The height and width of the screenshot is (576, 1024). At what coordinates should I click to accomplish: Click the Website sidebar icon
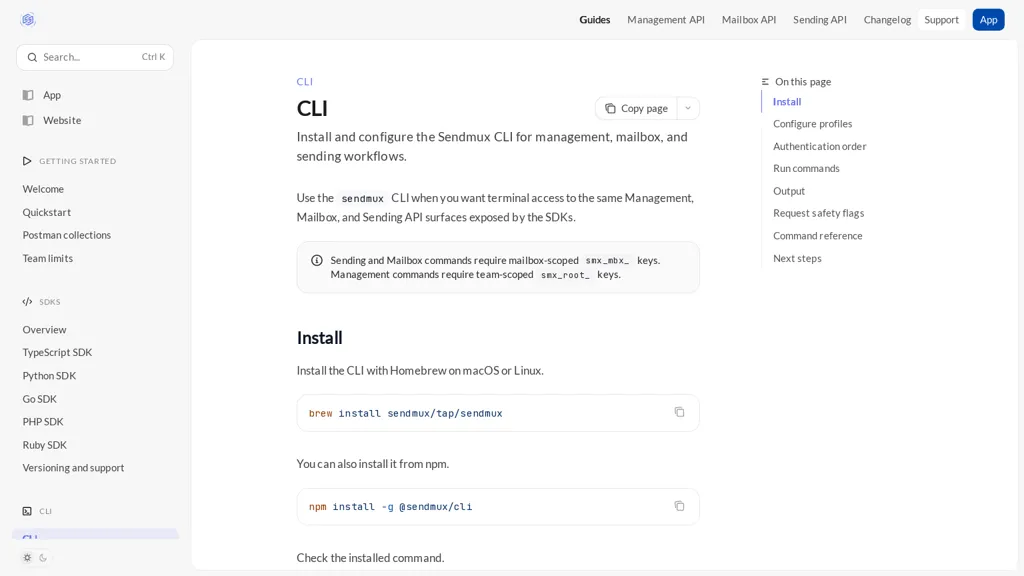(28, 120)
